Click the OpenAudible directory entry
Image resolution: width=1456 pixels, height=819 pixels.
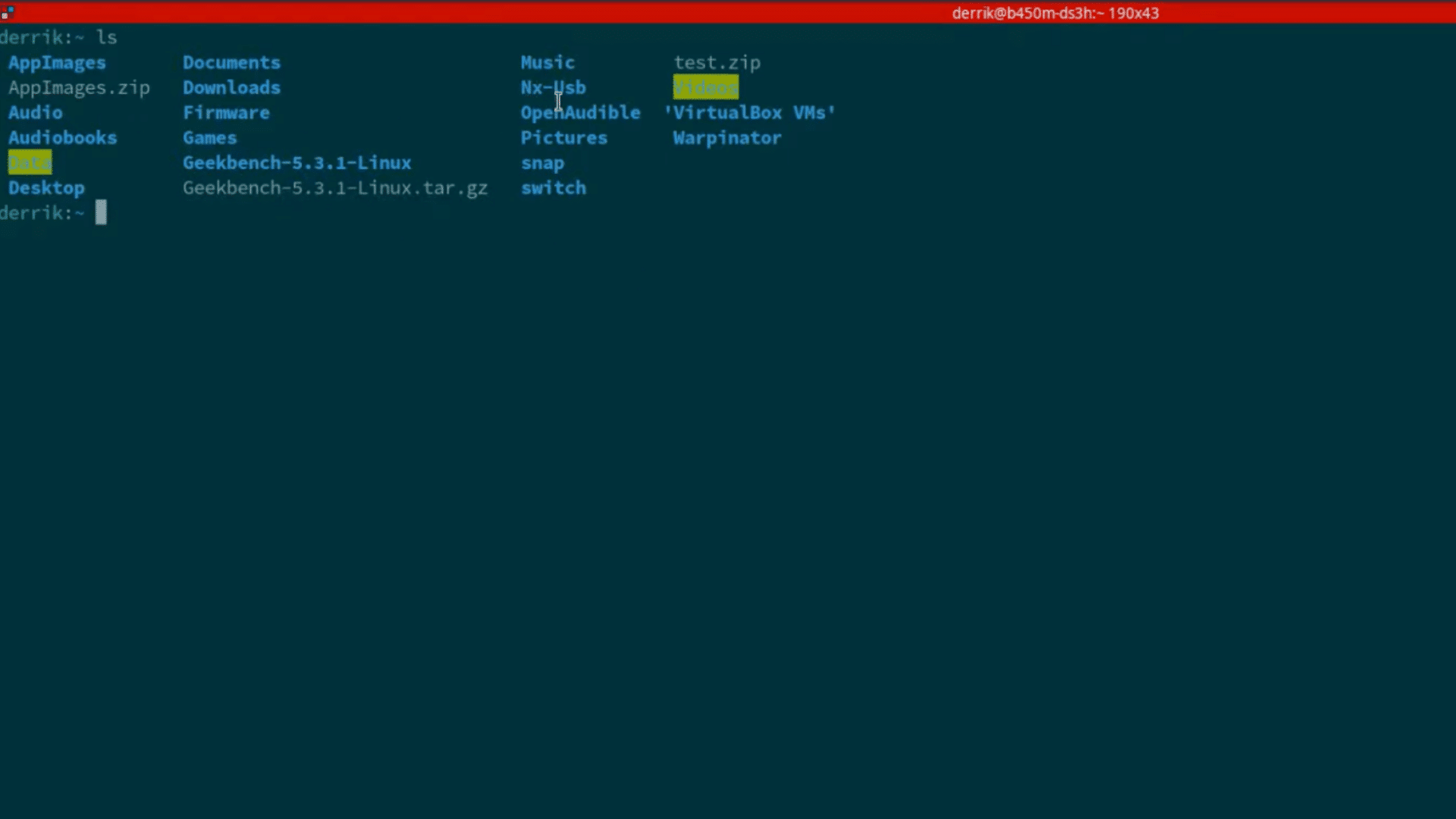click(580, 113)
